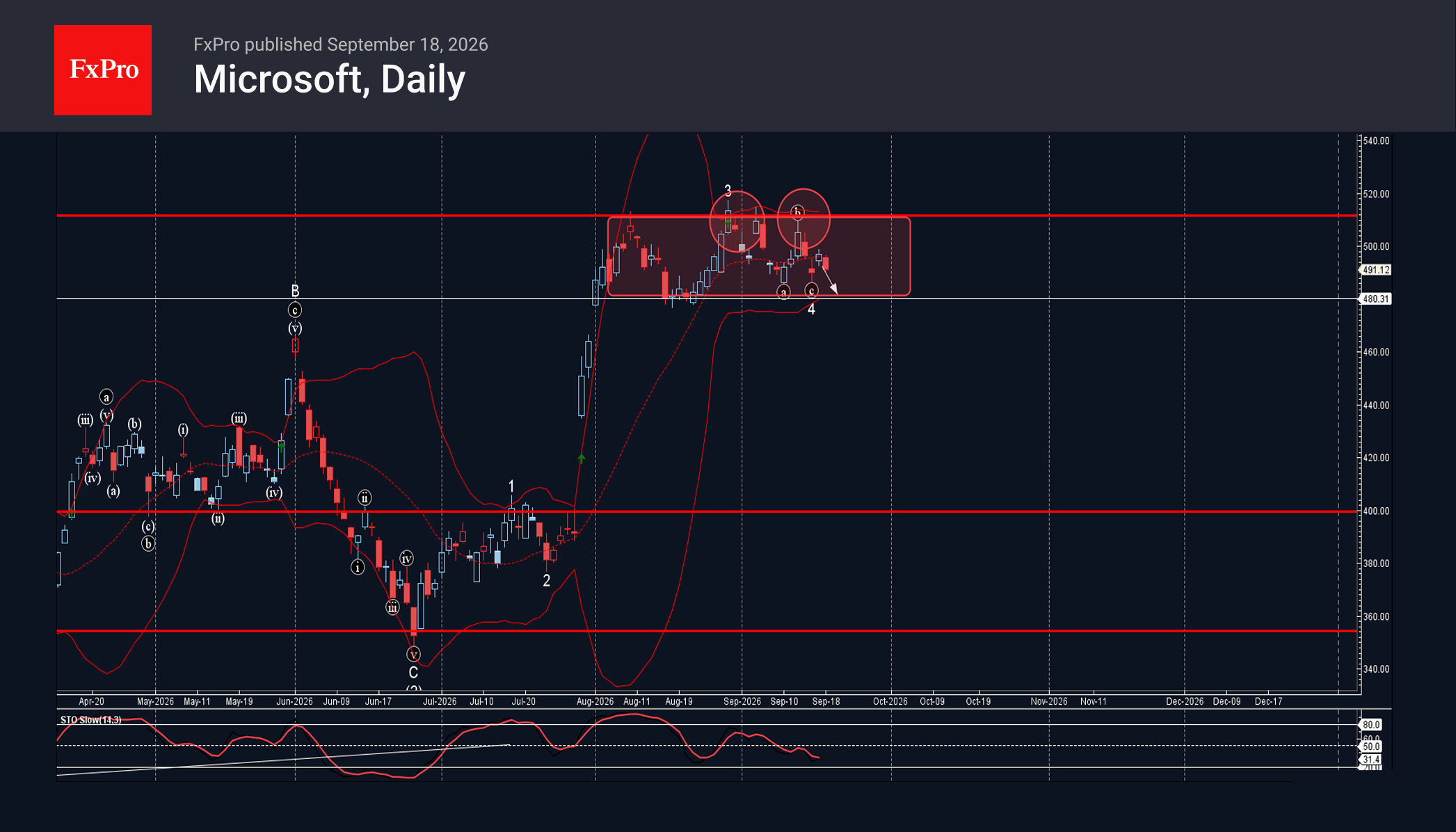The width and height of the screenshot is (1456, 832).
Task: Select the wave '3' label above red circle
Action: [x=728, y=191]
